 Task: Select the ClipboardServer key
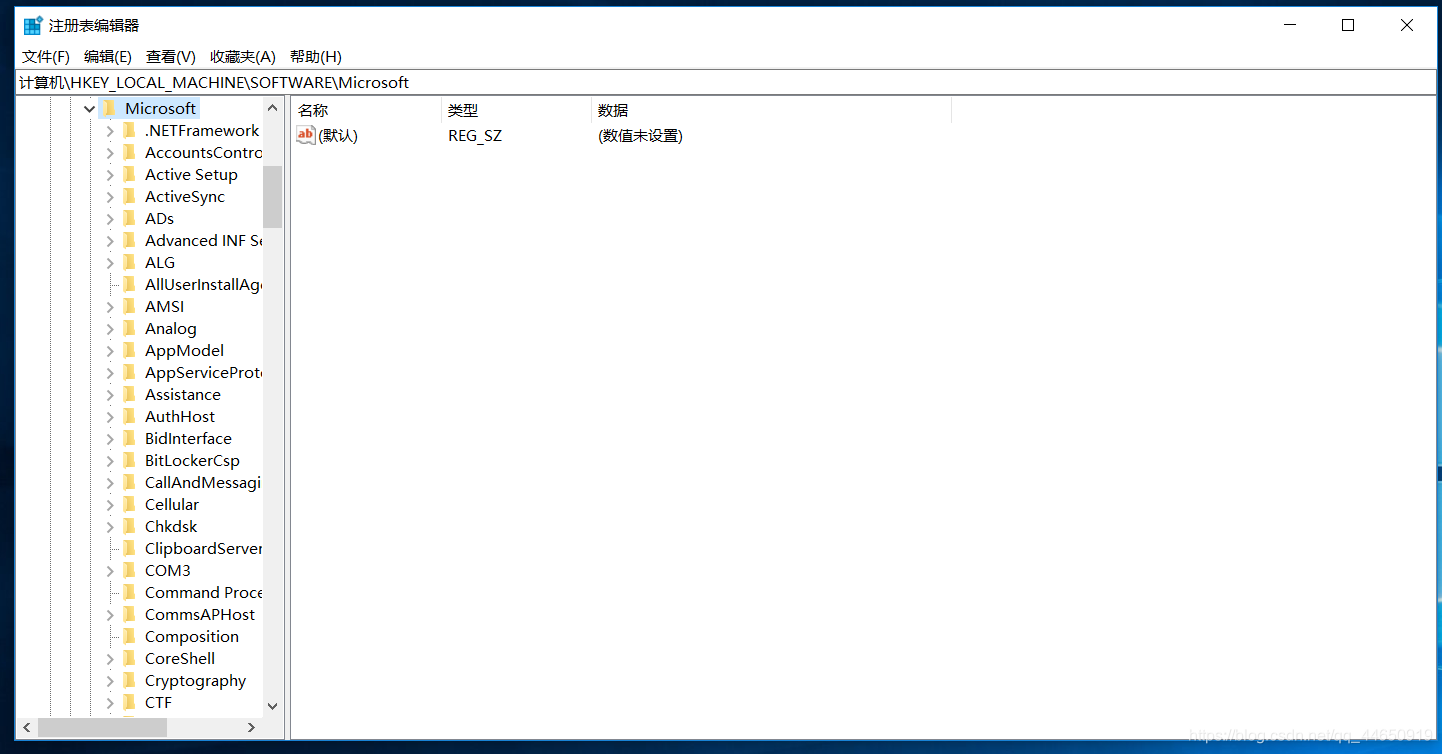tap(202, 548)
